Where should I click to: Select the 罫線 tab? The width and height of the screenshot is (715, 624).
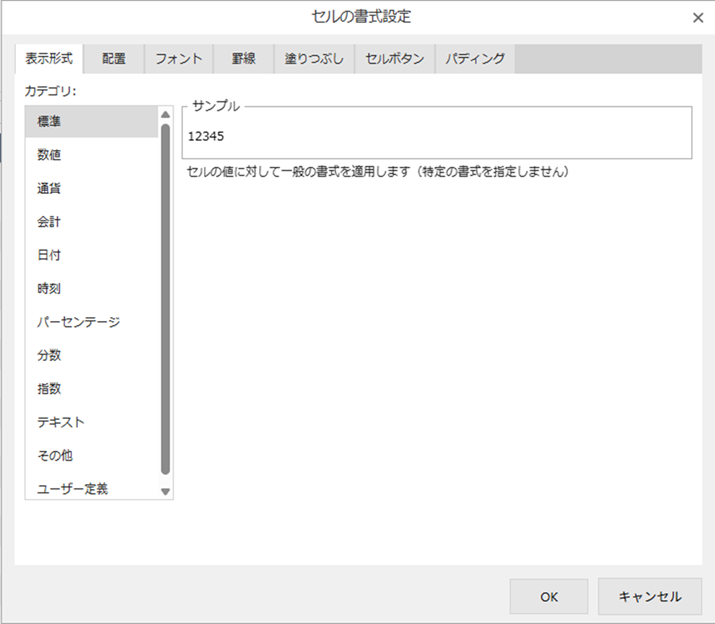pyautogui.click(x=244, y=59)
